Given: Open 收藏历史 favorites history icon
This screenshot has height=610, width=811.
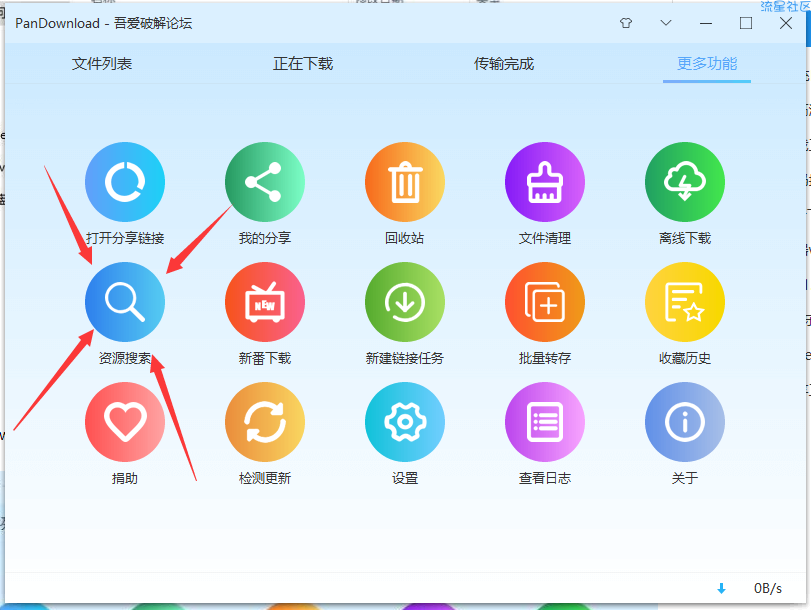Looking at the screenshot, I should (685, 302).
